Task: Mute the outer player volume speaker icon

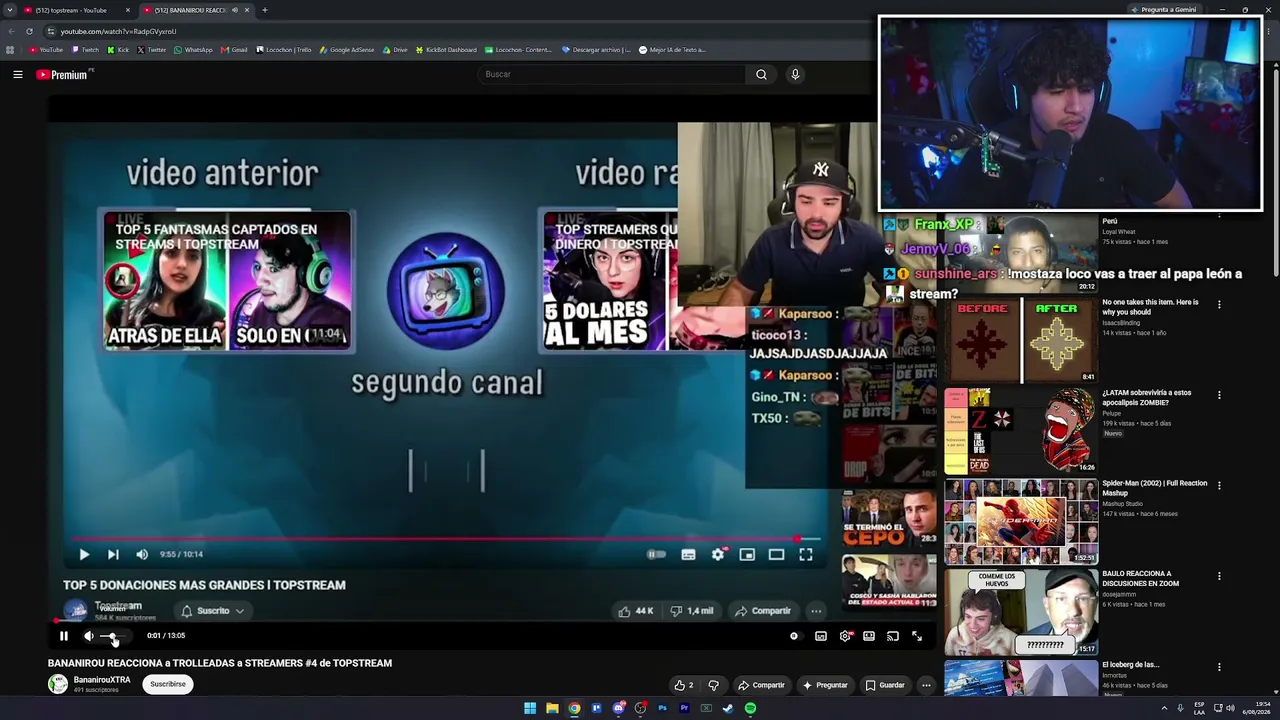Action: pos(88,636)
